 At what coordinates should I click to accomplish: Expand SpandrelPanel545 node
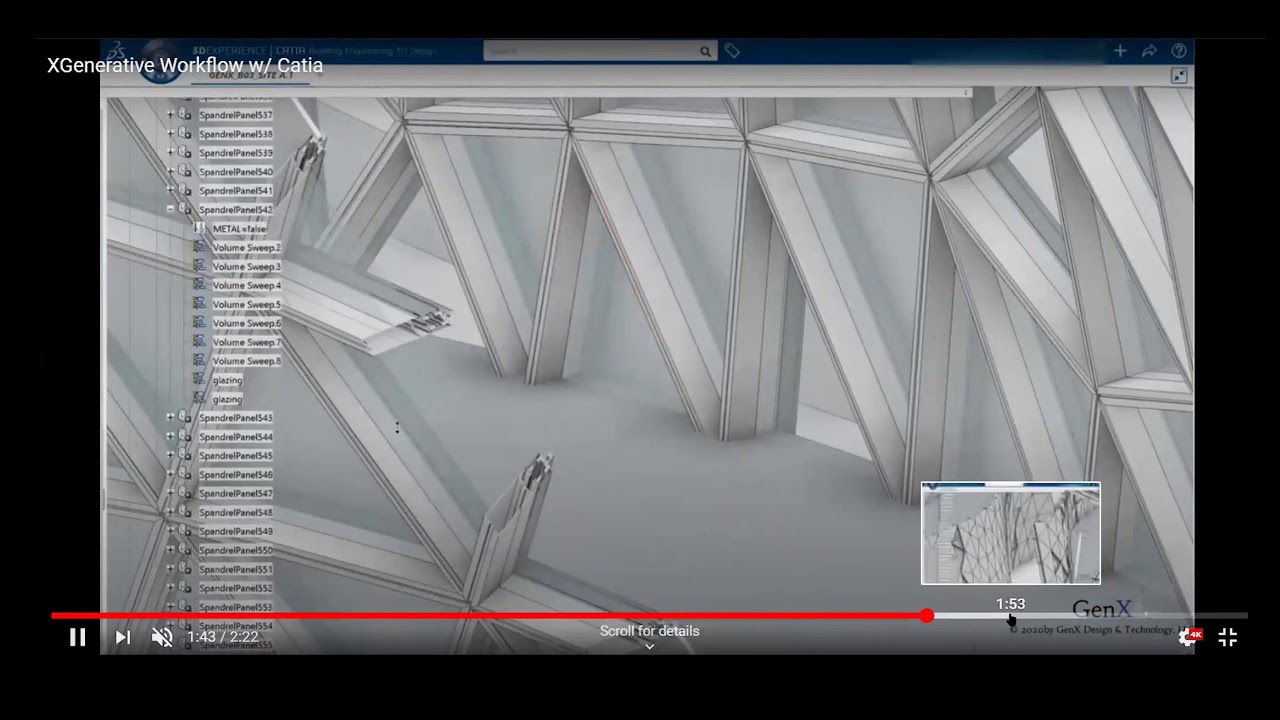(170, 455)
